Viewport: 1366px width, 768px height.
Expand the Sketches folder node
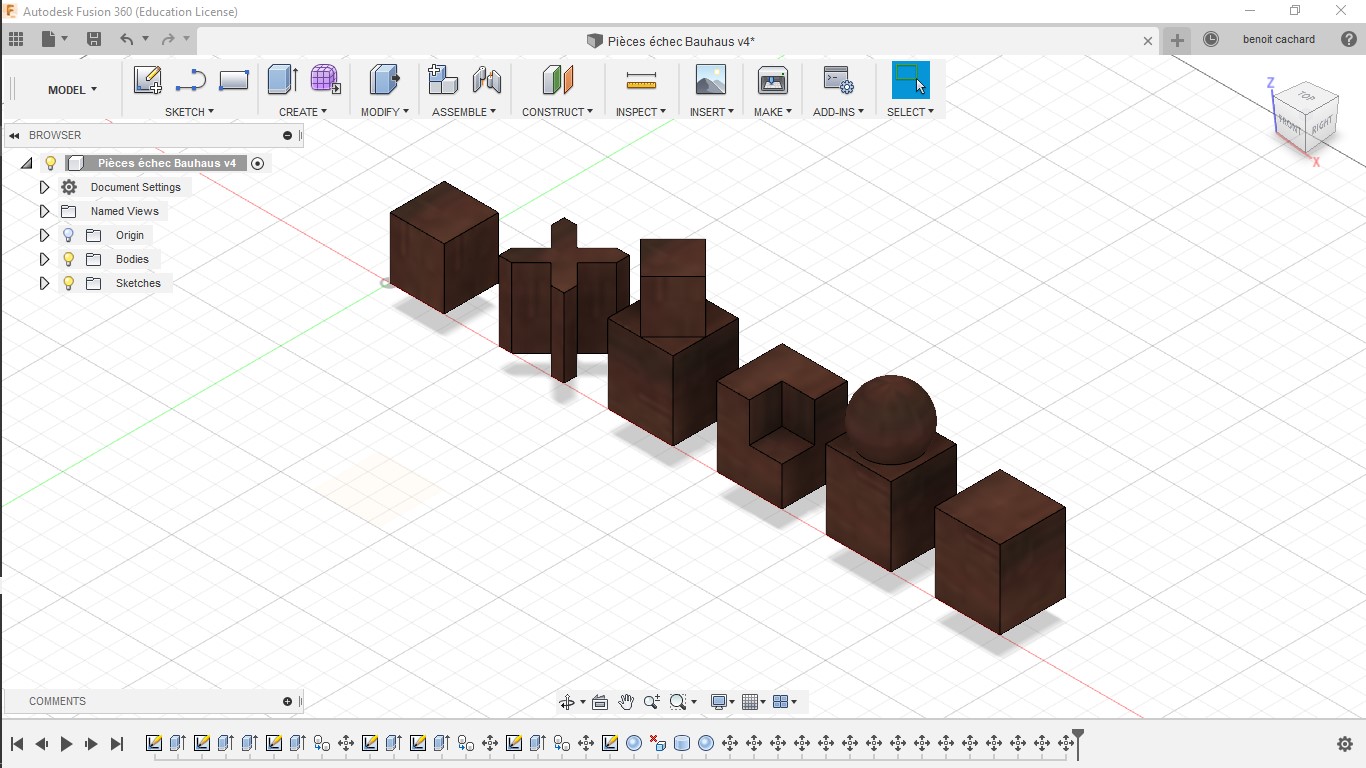(x=44, y=283)
